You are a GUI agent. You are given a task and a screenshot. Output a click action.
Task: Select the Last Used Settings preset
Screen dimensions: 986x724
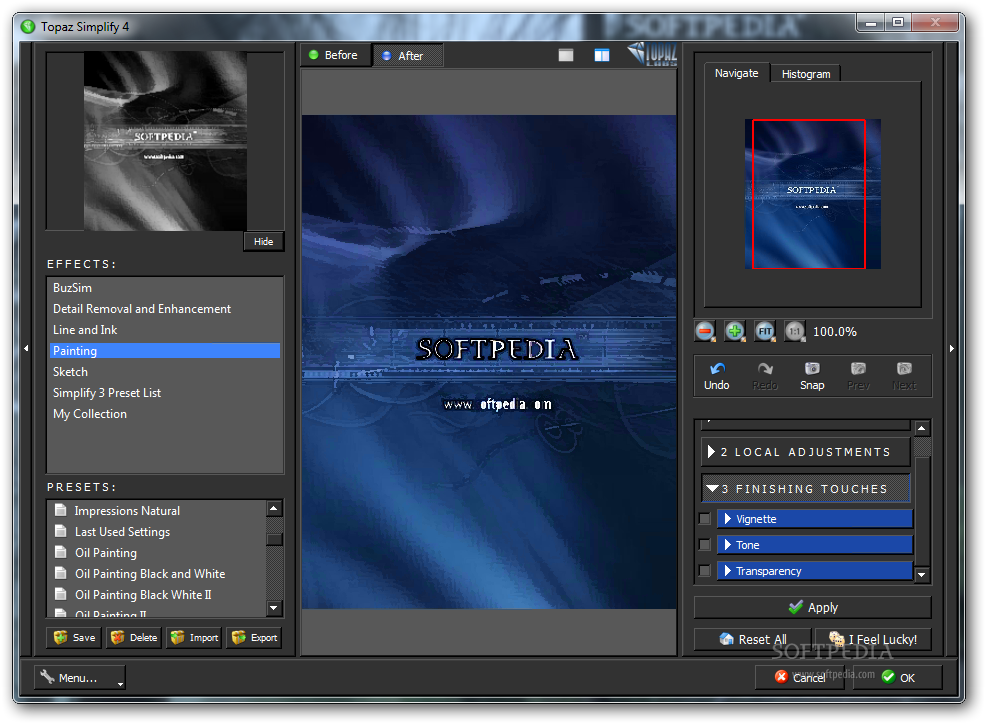tap(123, 532)
